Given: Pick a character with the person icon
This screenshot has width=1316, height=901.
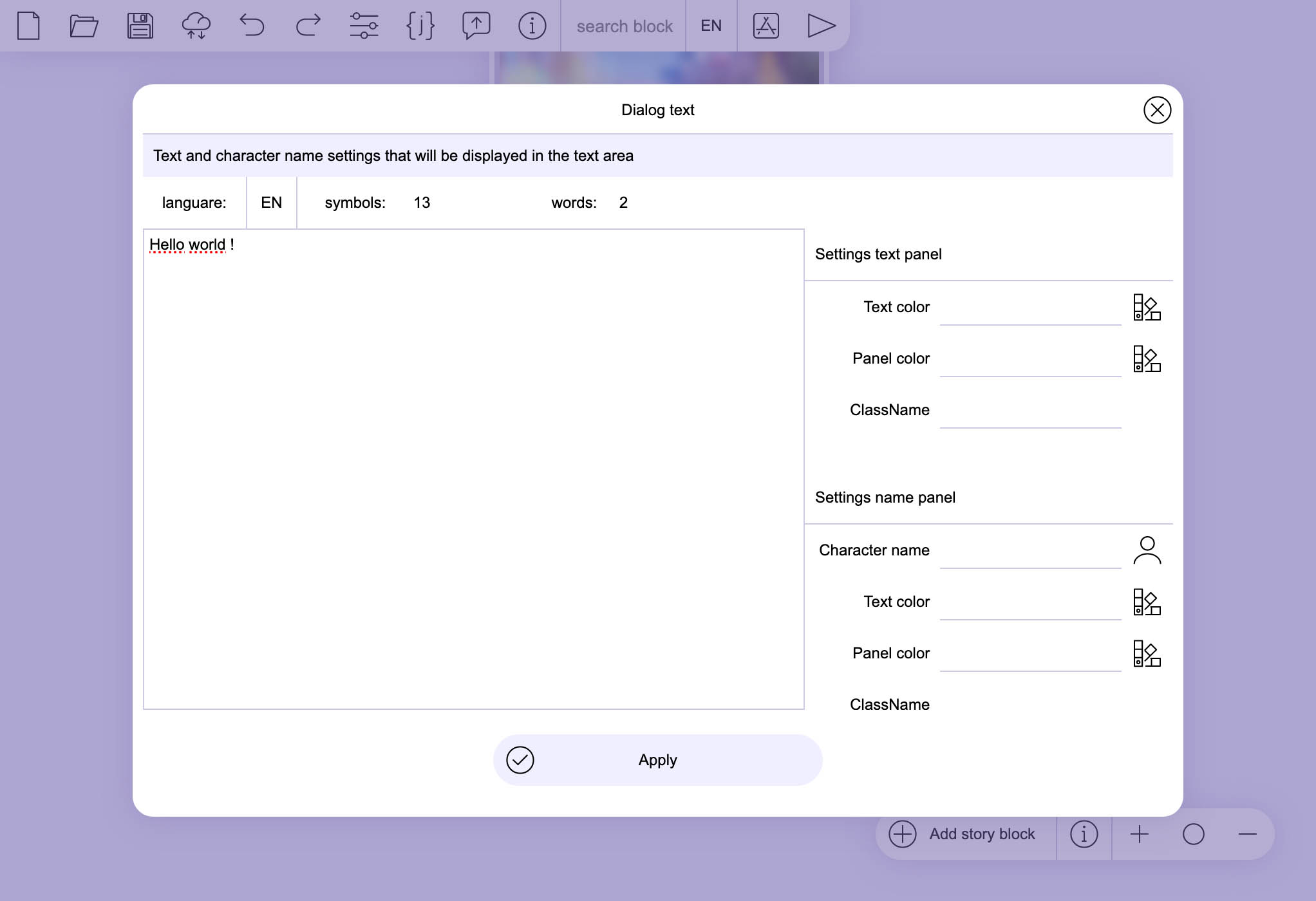Looking at the screenshot, I should (1147, 550).
